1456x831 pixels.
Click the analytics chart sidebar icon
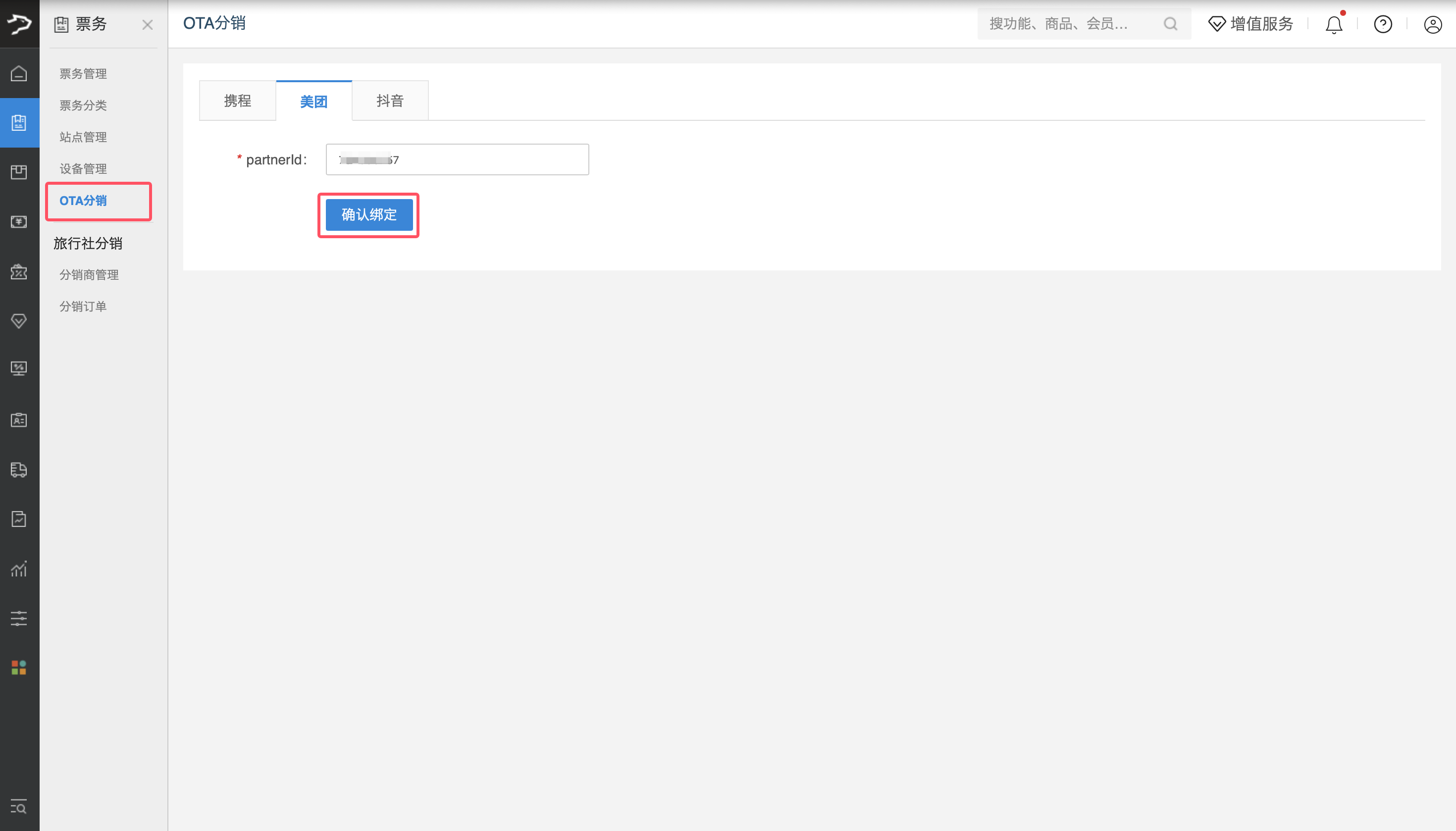(19, 569)
